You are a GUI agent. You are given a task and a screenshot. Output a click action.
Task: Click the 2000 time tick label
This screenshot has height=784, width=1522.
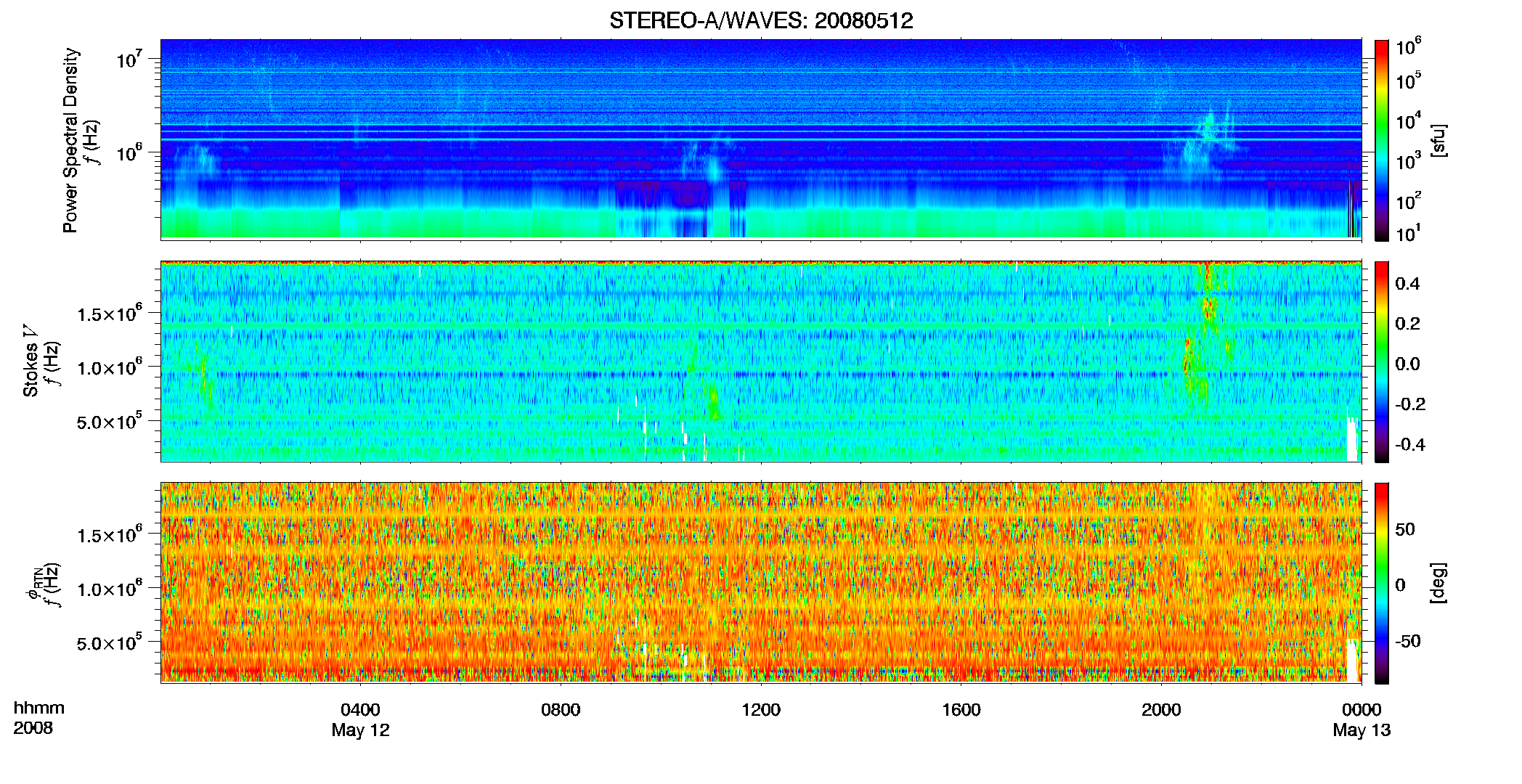tap(1161, 710)
